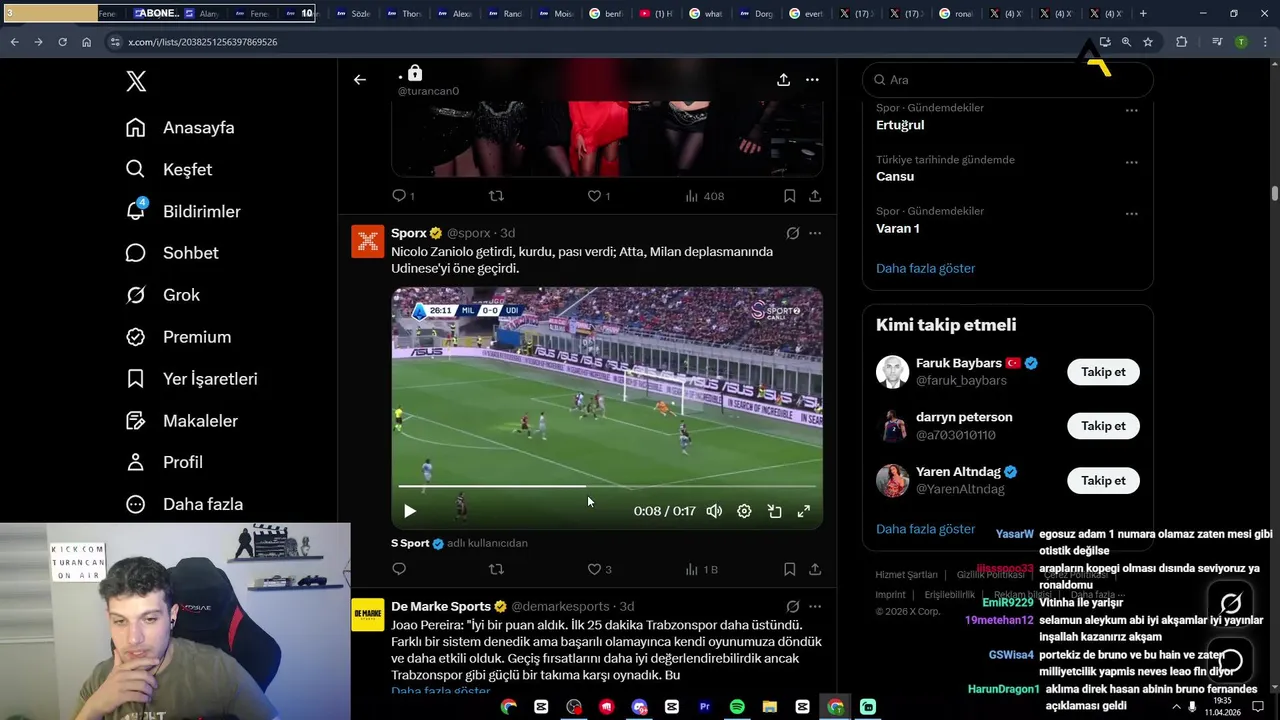Enter fullscreen on the video
This screenshot has height=720, width=1280.
pyautogui.click(x=803, y=511)
